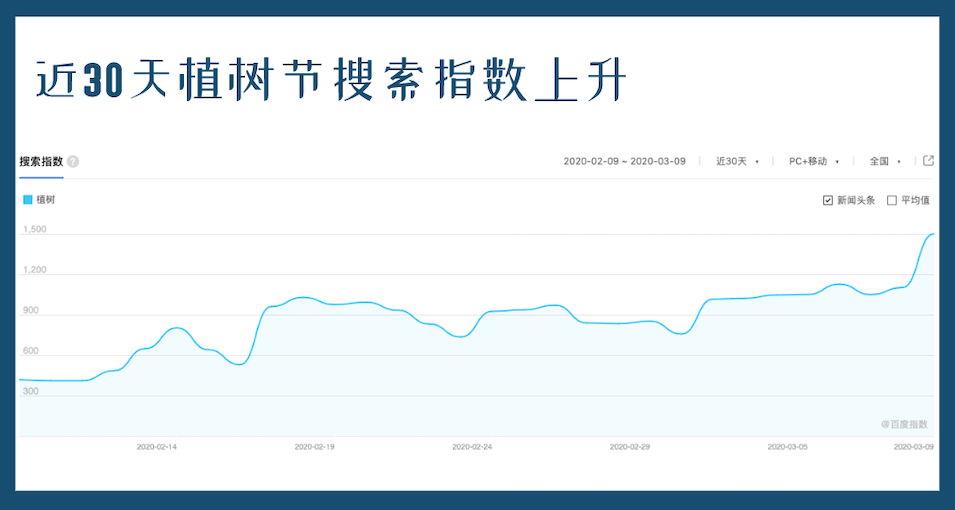Click the 2020-02-29 axis date label

(630, 447)
